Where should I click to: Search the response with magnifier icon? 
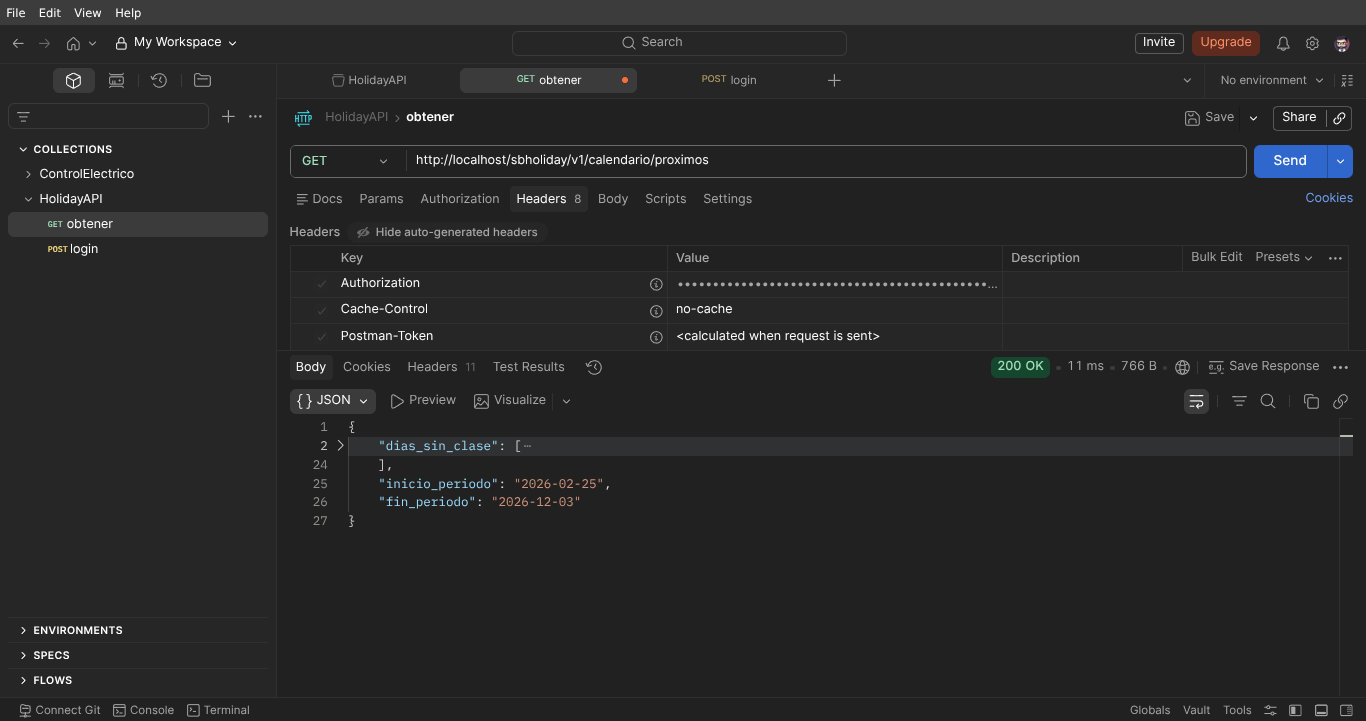[1268, 401]
